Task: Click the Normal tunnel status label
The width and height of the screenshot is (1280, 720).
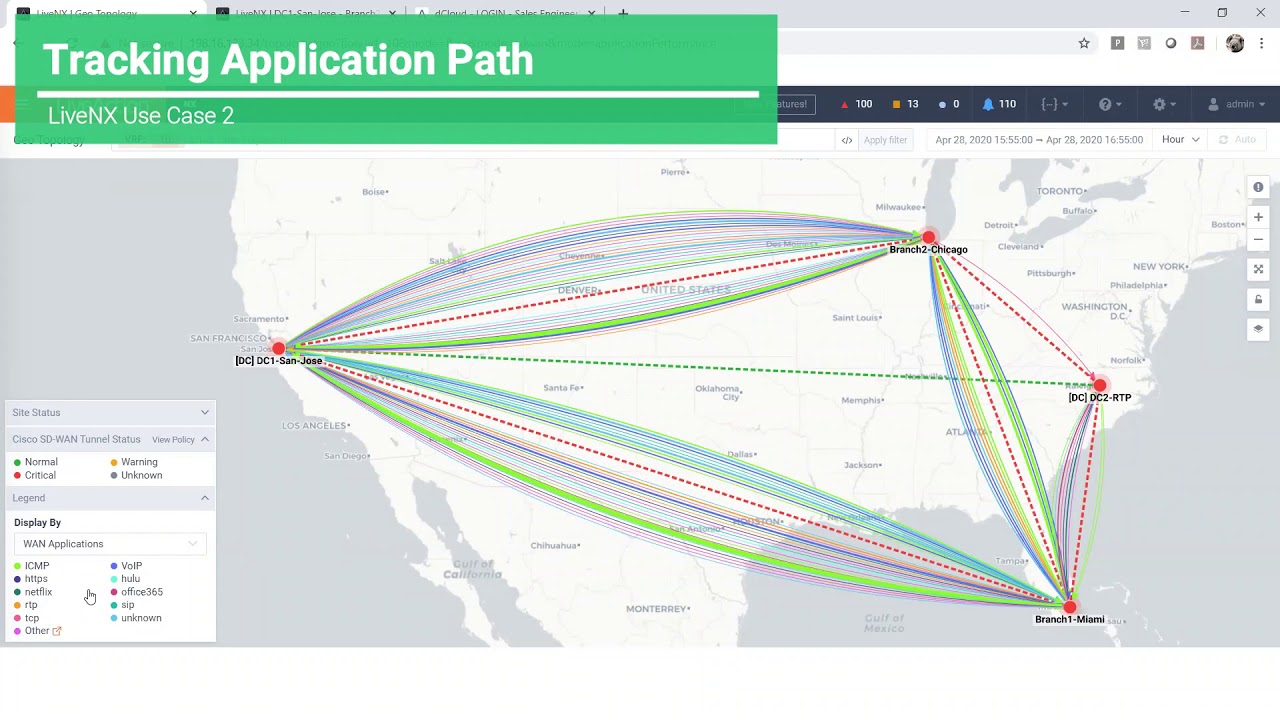Action: tap(41, 462)
